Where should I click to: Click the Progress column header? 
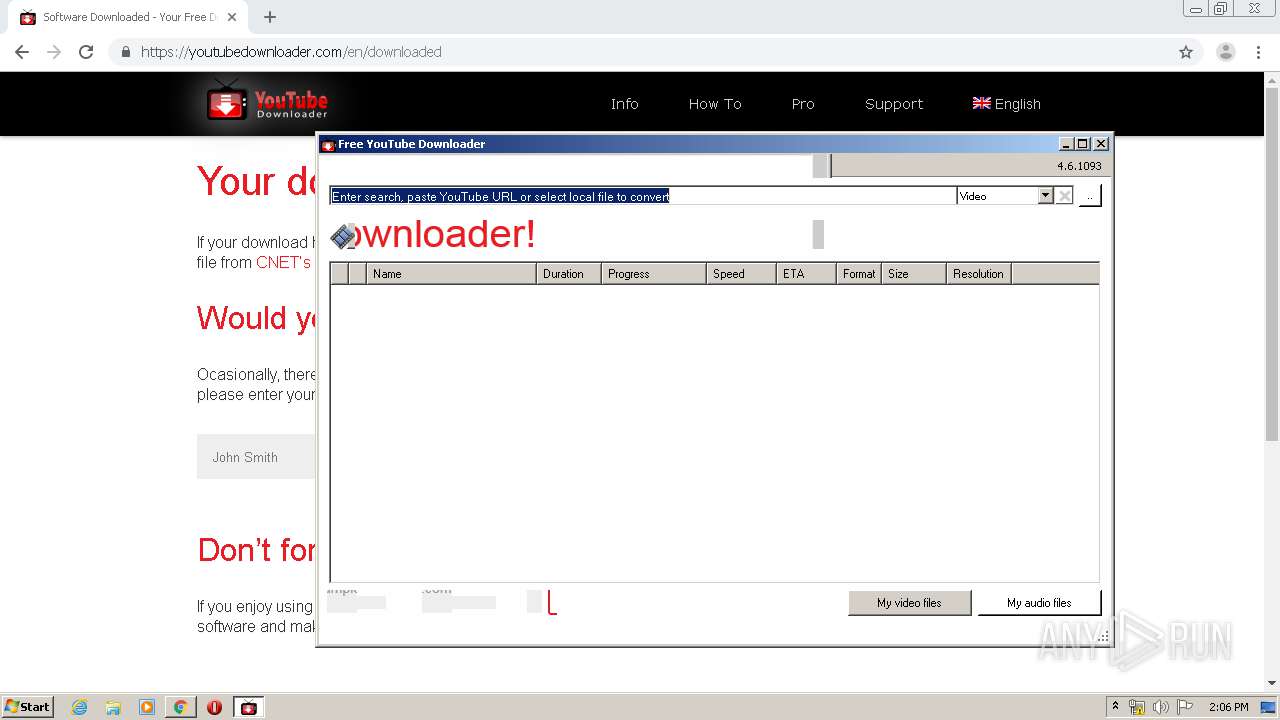click(x=653, y=273)
